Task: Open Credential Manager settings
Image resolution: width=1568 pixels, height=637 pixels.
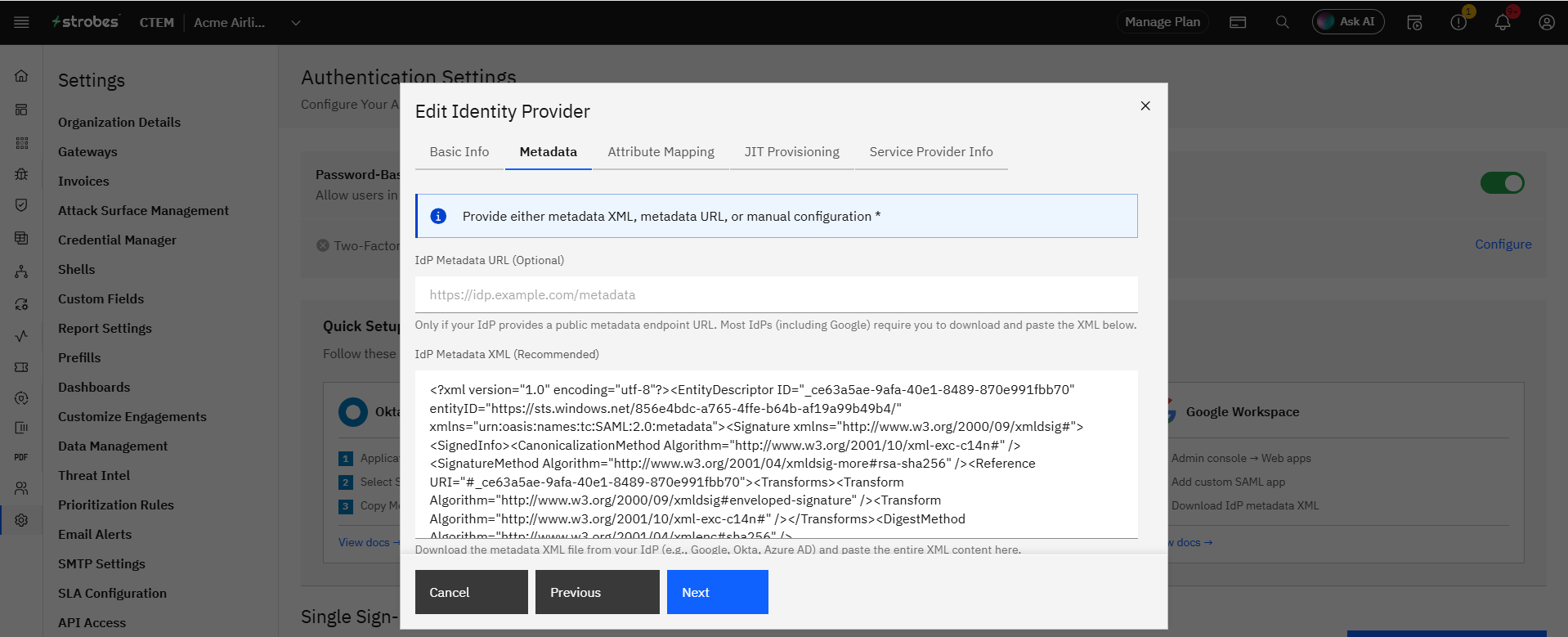Action: tap(117, 240)
